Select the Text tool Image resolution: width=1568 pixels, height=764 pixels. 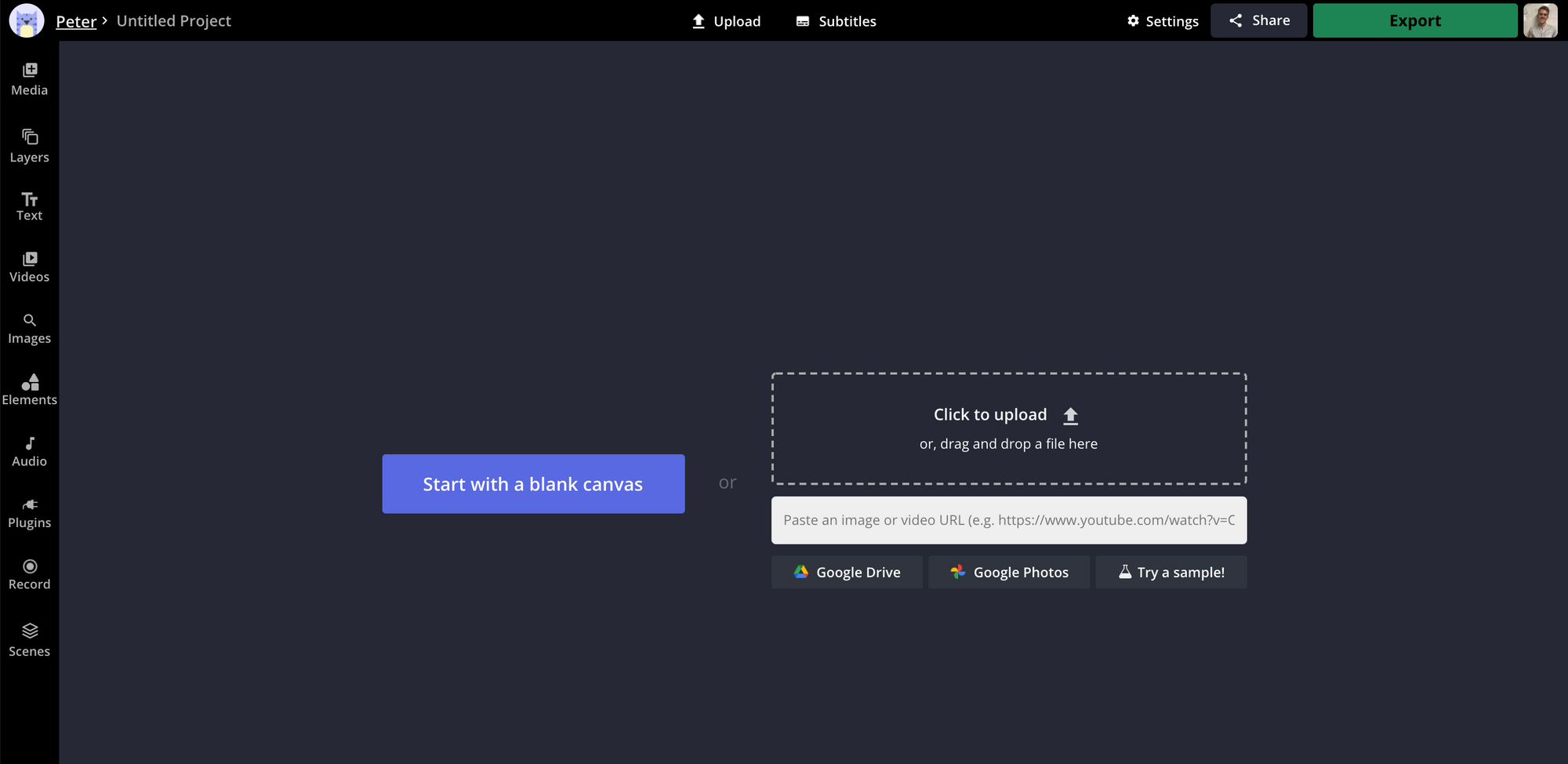pyautogui.click(x=29, y=206)
